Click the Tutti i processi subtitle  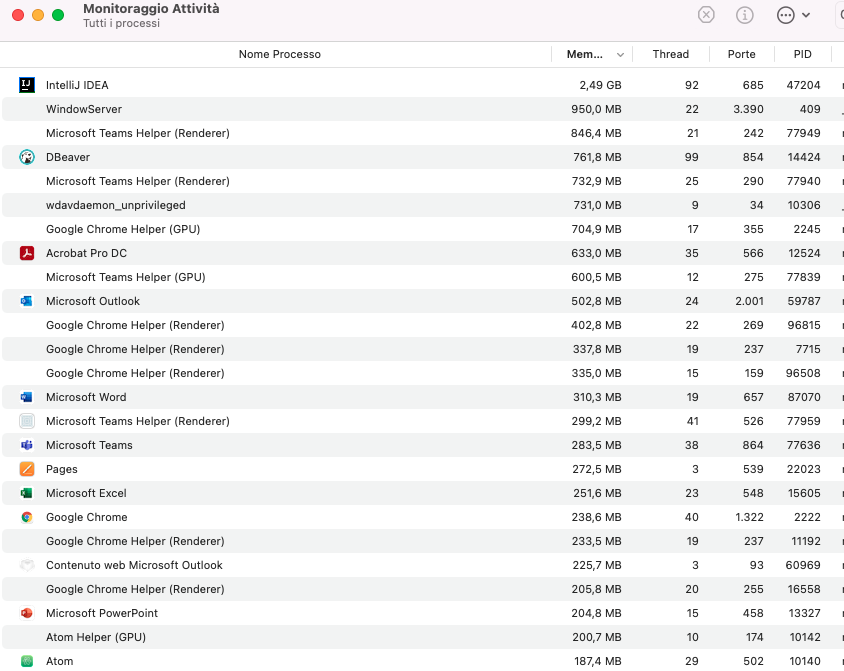(122, 23)
